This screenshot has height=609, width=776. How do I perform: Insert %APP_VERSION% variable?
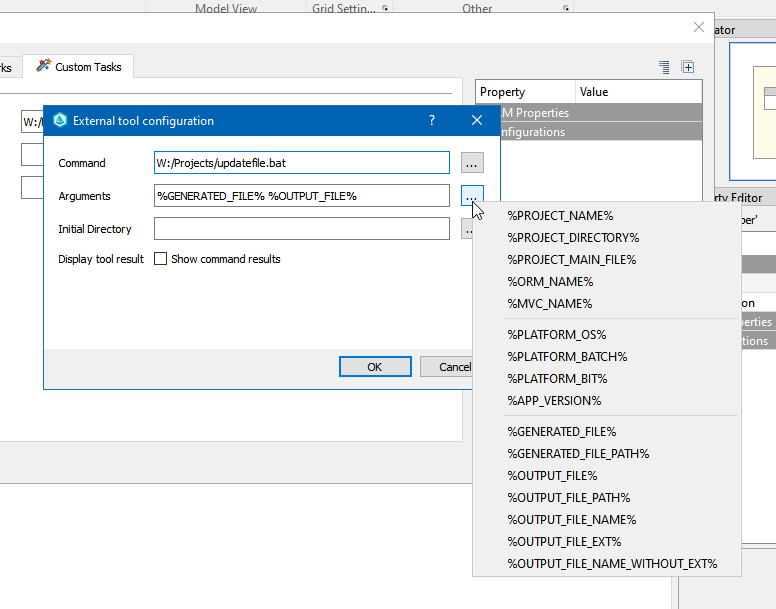(x=607, y=401)
